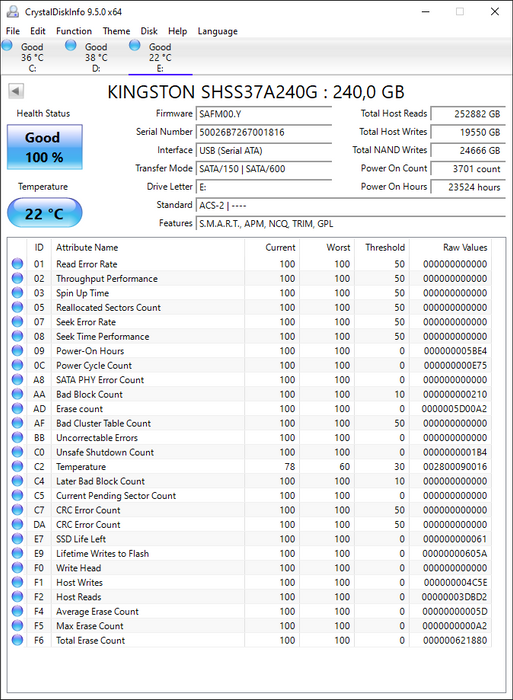Click the 22 °C temperature button
Viewport: 513px width, 700px height.
45,213
